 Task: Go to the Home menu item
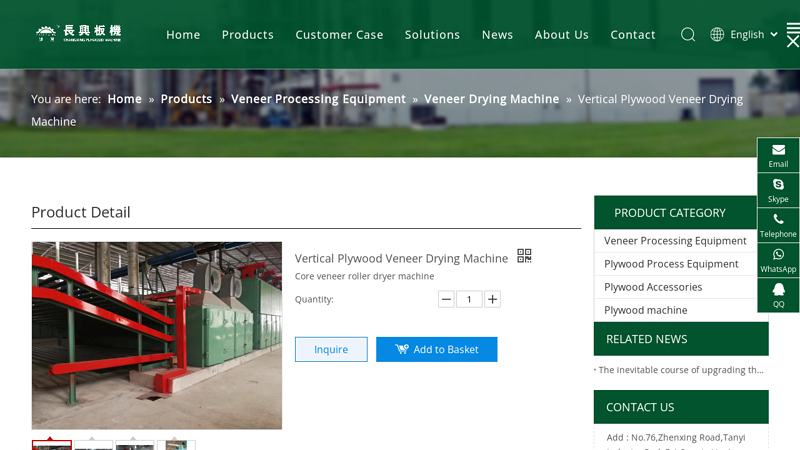point(183,35)
